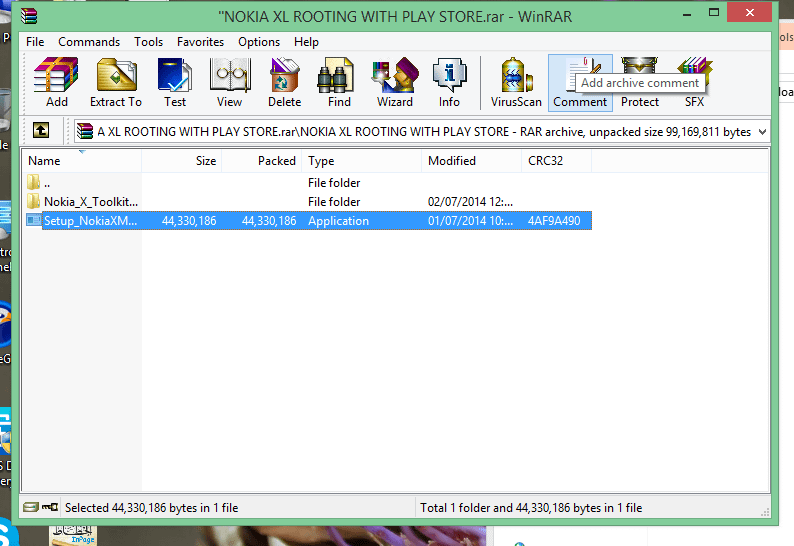Click the InPage desktop icon behind WinRAR

(72, 536)
